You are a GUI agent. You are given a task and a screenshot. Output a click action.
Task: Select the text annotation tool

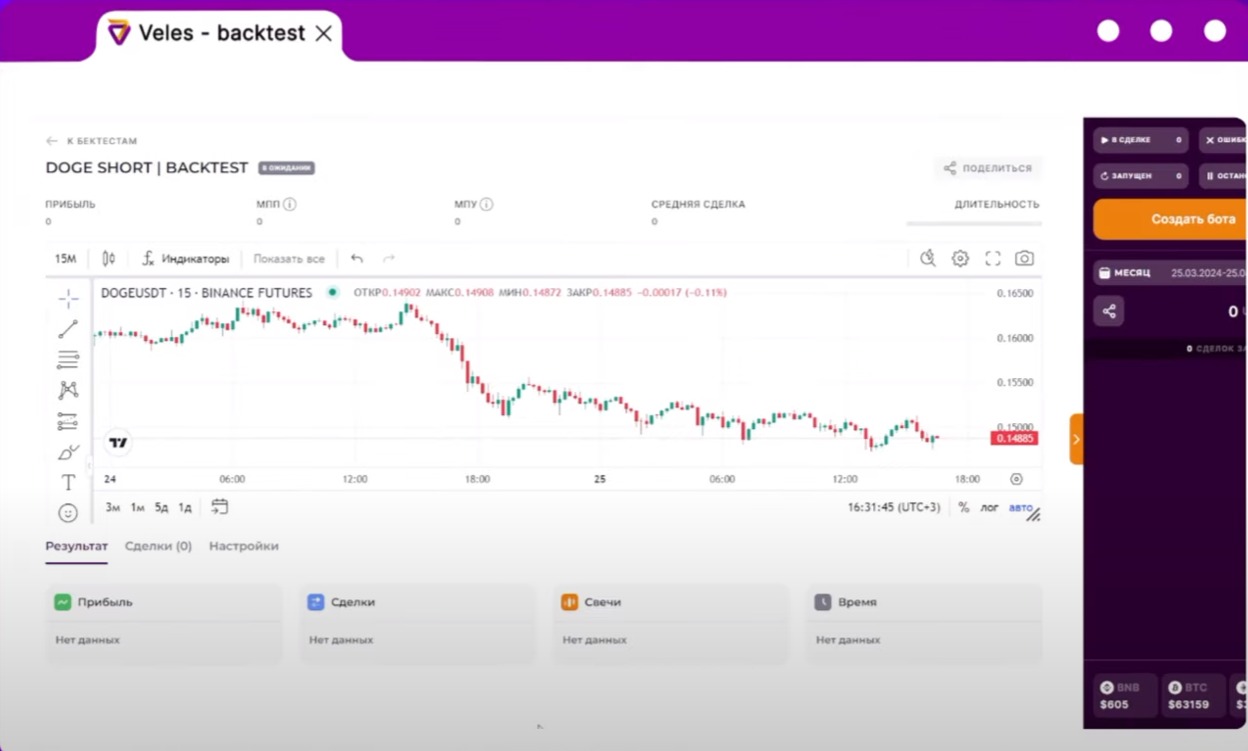click(68, 483)
